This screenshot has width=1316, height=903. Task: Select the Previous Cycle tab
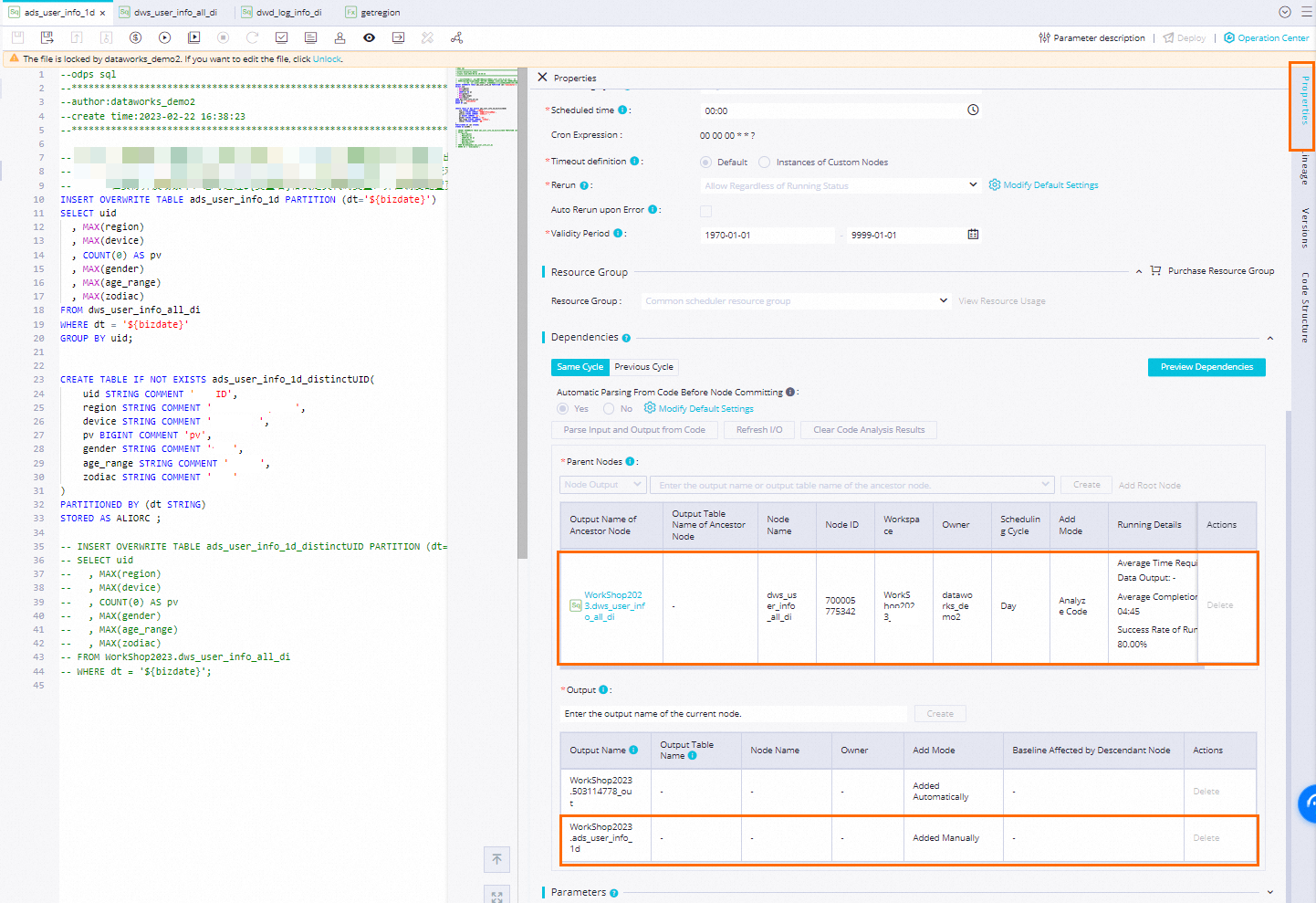644,367
